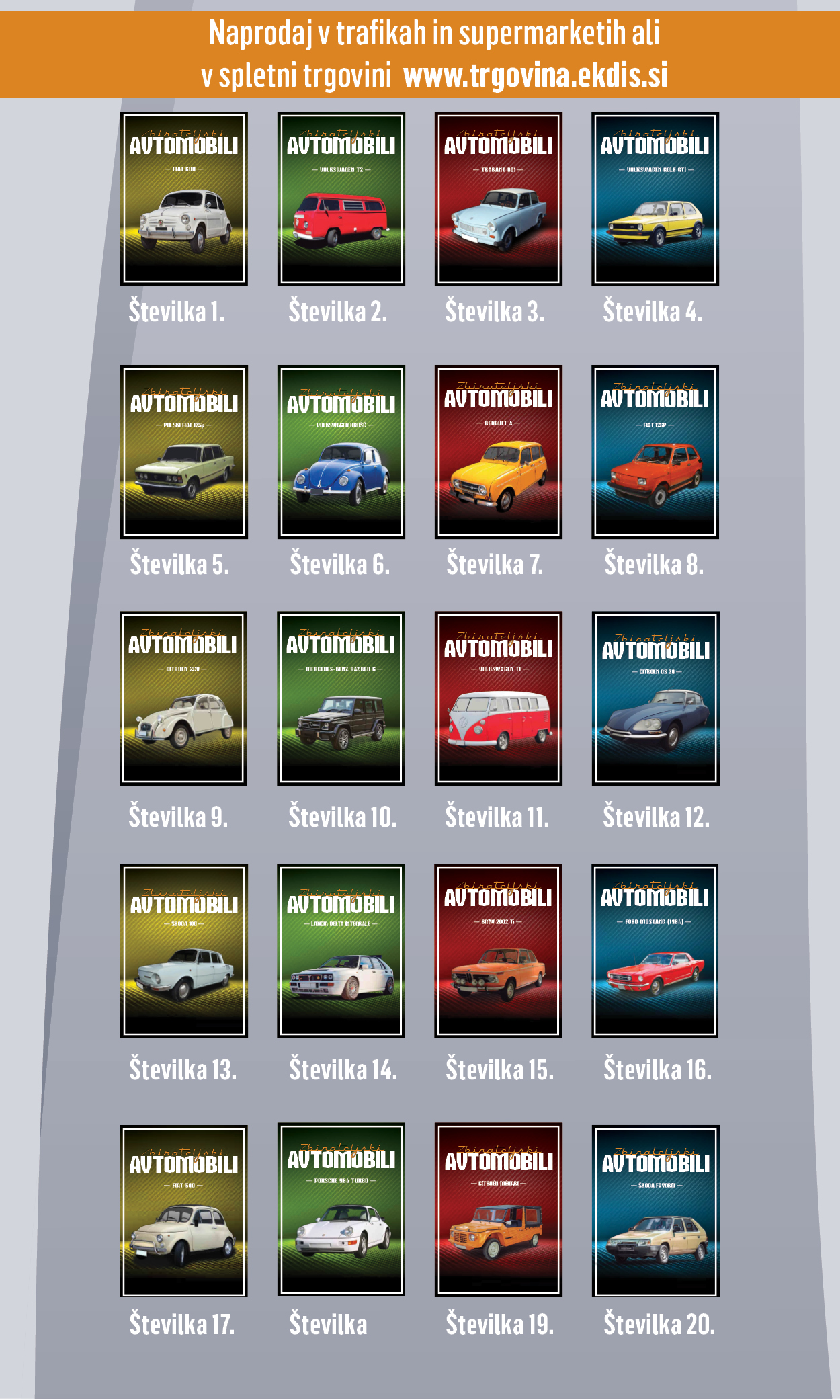Image resolution: width=840 pixels, height=1400 pixels.
Task: Click the www.trgovina.ekdis.si web shop link
Action: [535, 75]
